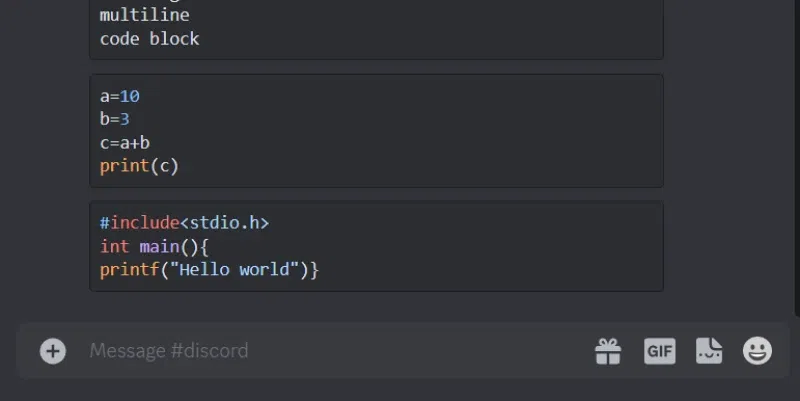Open the plus attachment menu
Screen dimensions: 800x401
(53, 351)
